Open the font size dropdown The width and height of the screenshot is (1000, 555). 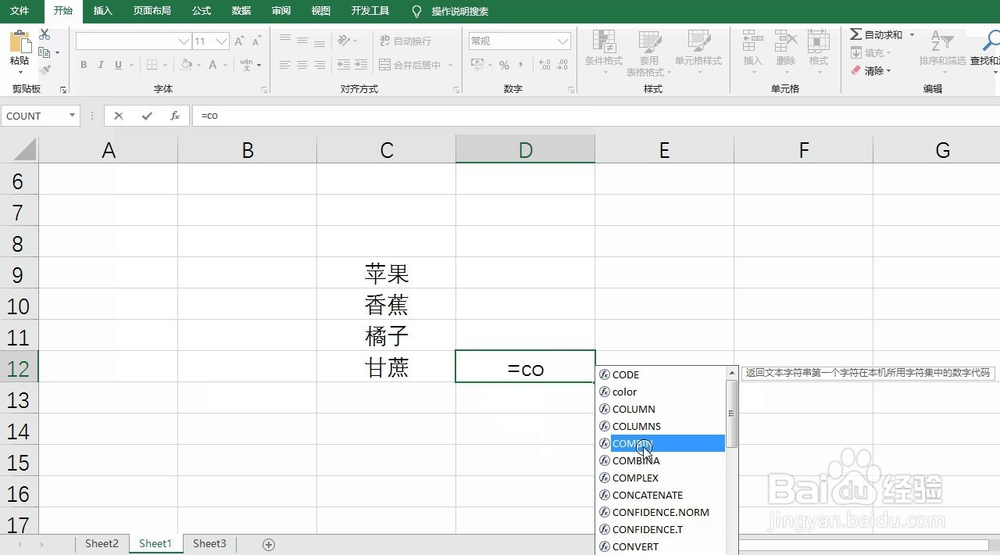coord(221,41)
